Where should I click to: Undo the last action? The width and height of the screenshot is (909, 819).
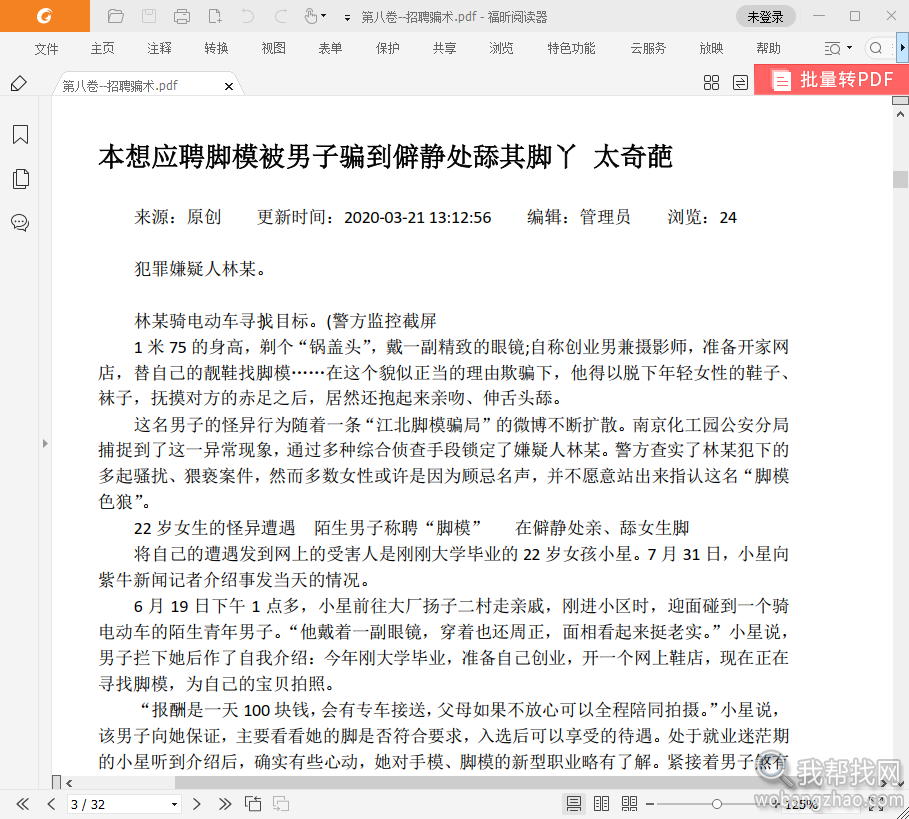248,16
